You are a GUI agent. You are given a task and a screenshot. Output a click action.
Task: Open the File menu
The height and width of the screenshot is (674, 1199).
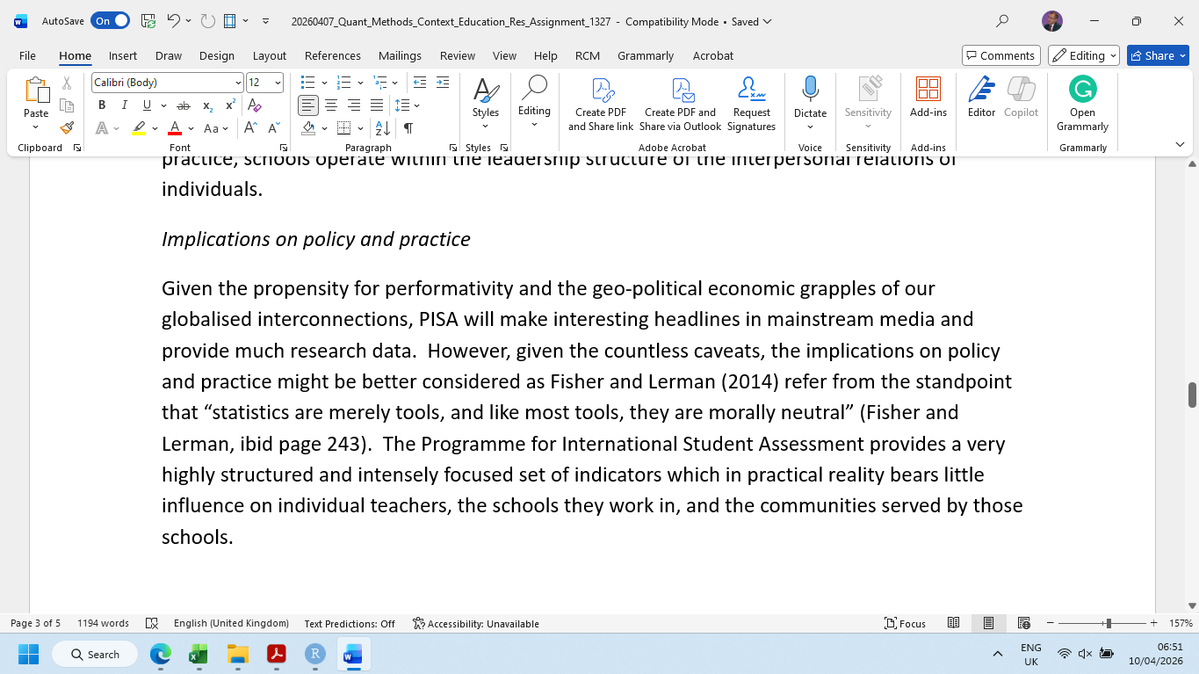click(x=28, y=56)
